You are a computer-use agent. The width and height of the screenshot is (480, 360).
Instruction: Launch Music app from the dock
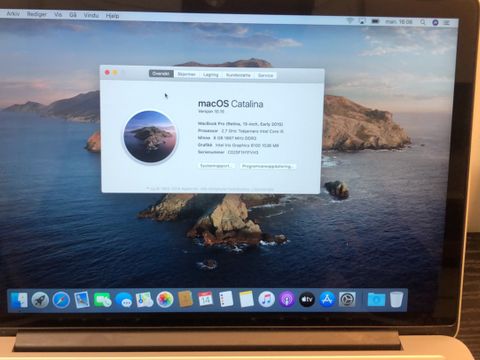click(x=266, y=299)
